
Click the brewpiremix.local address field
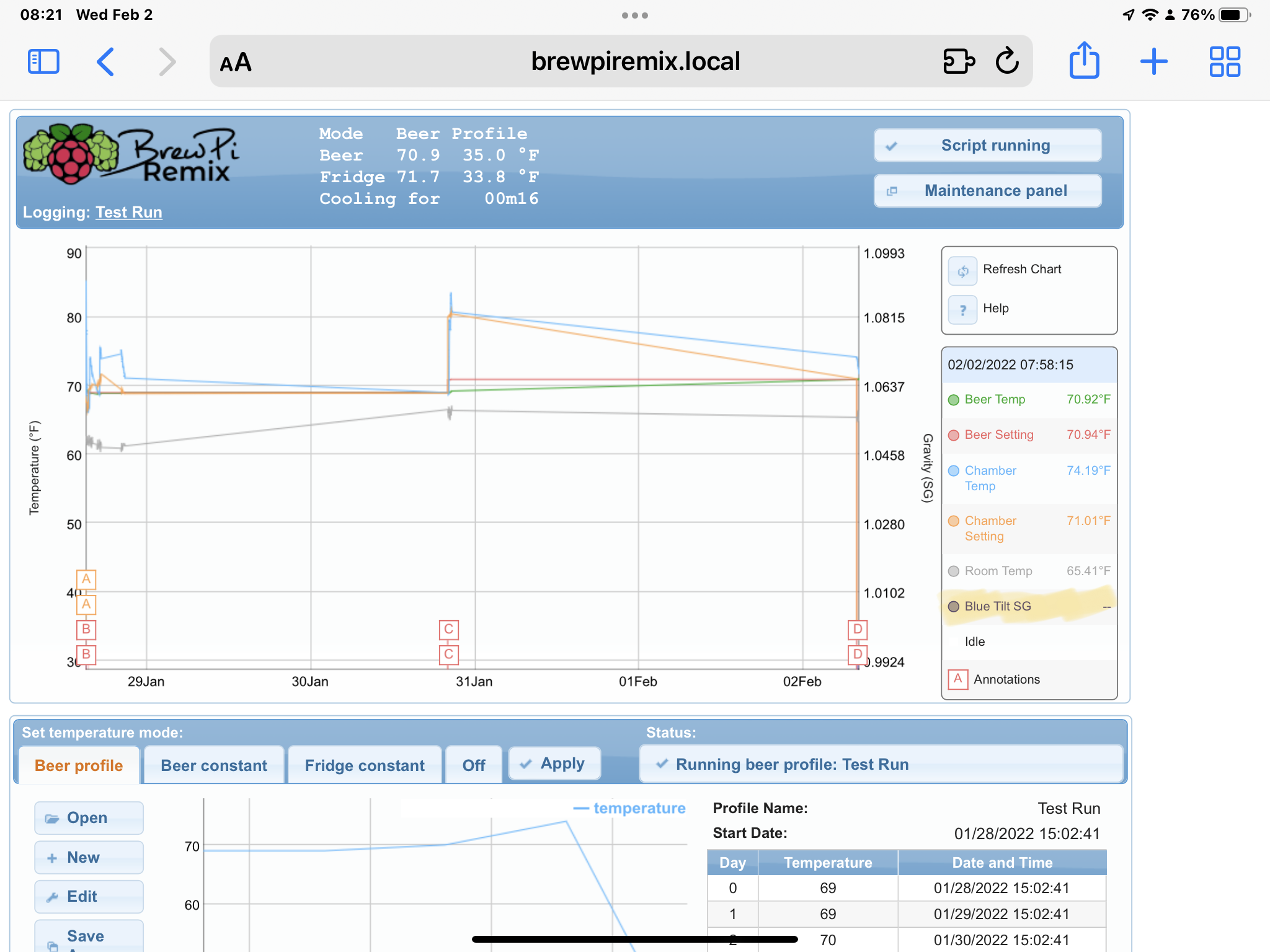click(x=621, y=61)
